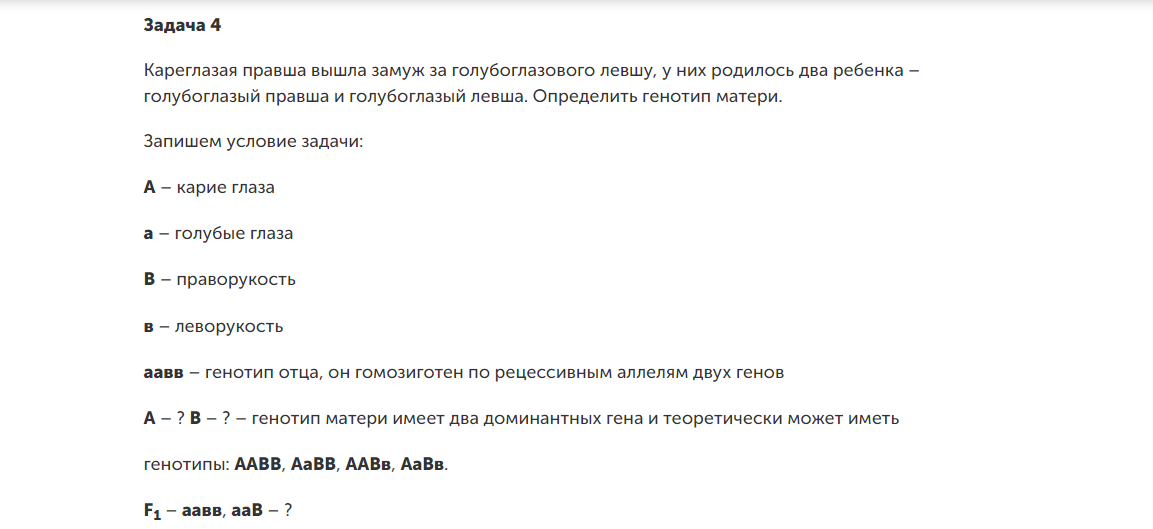Click the line "Запишем условие задачи:"
This screenshot has width=1153, height=529.
[254, 141]
